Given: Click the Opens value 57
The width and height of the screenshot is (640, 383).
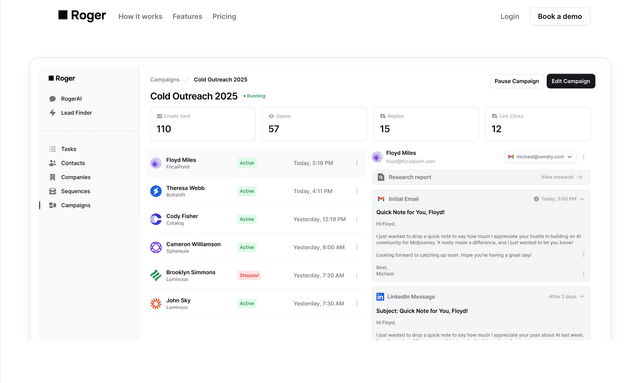Looking at the screenshot, I should pyautogui.click(x=273, y=129).
